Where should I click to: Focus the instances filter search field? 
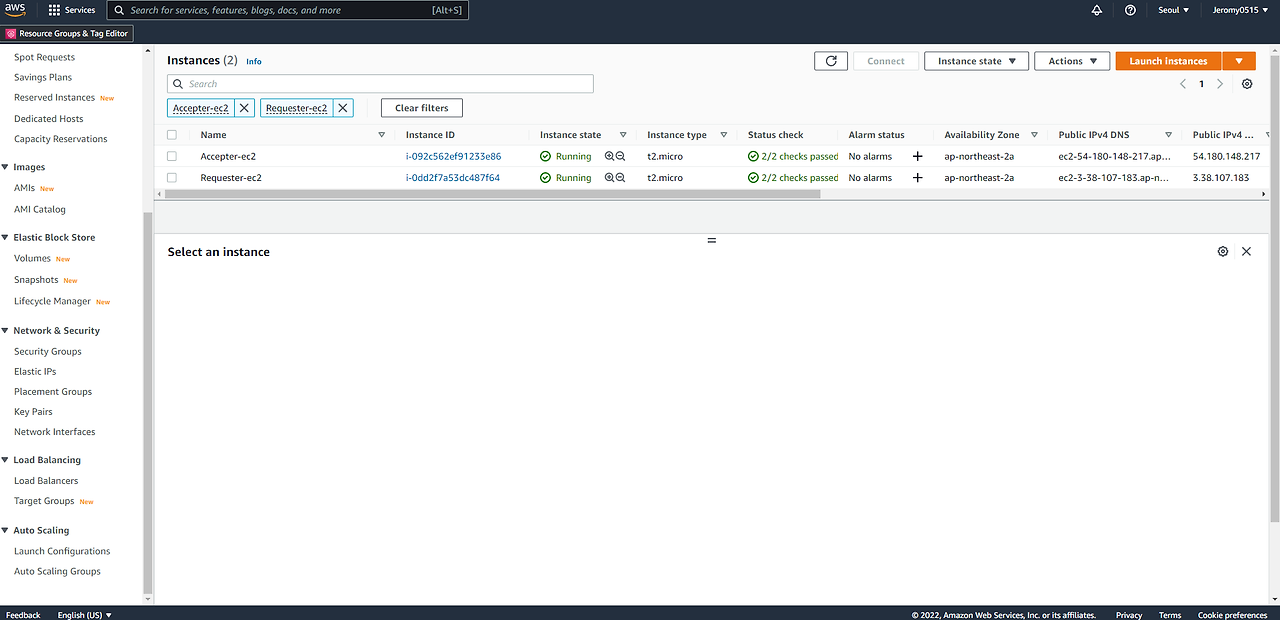tap(380, 84)
